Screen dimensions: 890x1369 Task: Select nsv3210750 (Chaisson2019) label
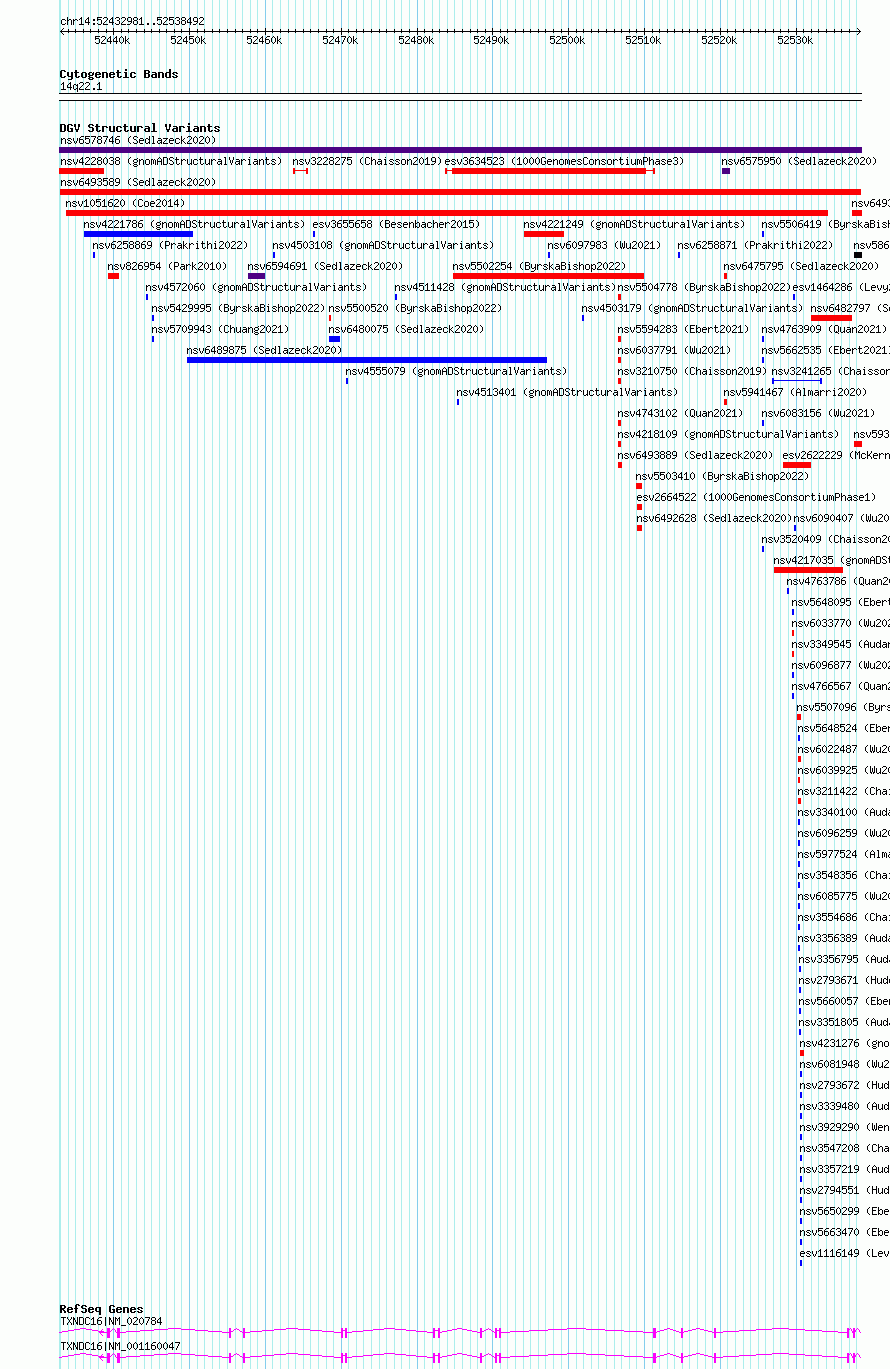click(x=692, y=371)
